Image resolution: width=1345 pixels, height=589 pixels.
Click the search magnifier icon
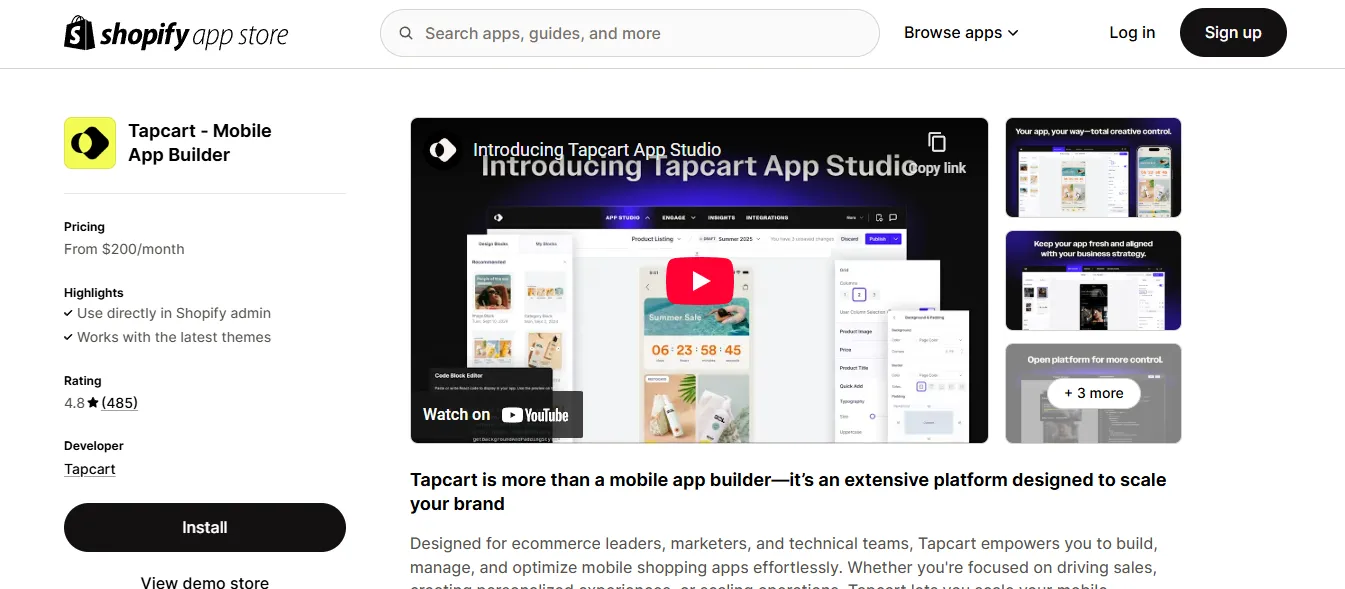pos(406,33)
